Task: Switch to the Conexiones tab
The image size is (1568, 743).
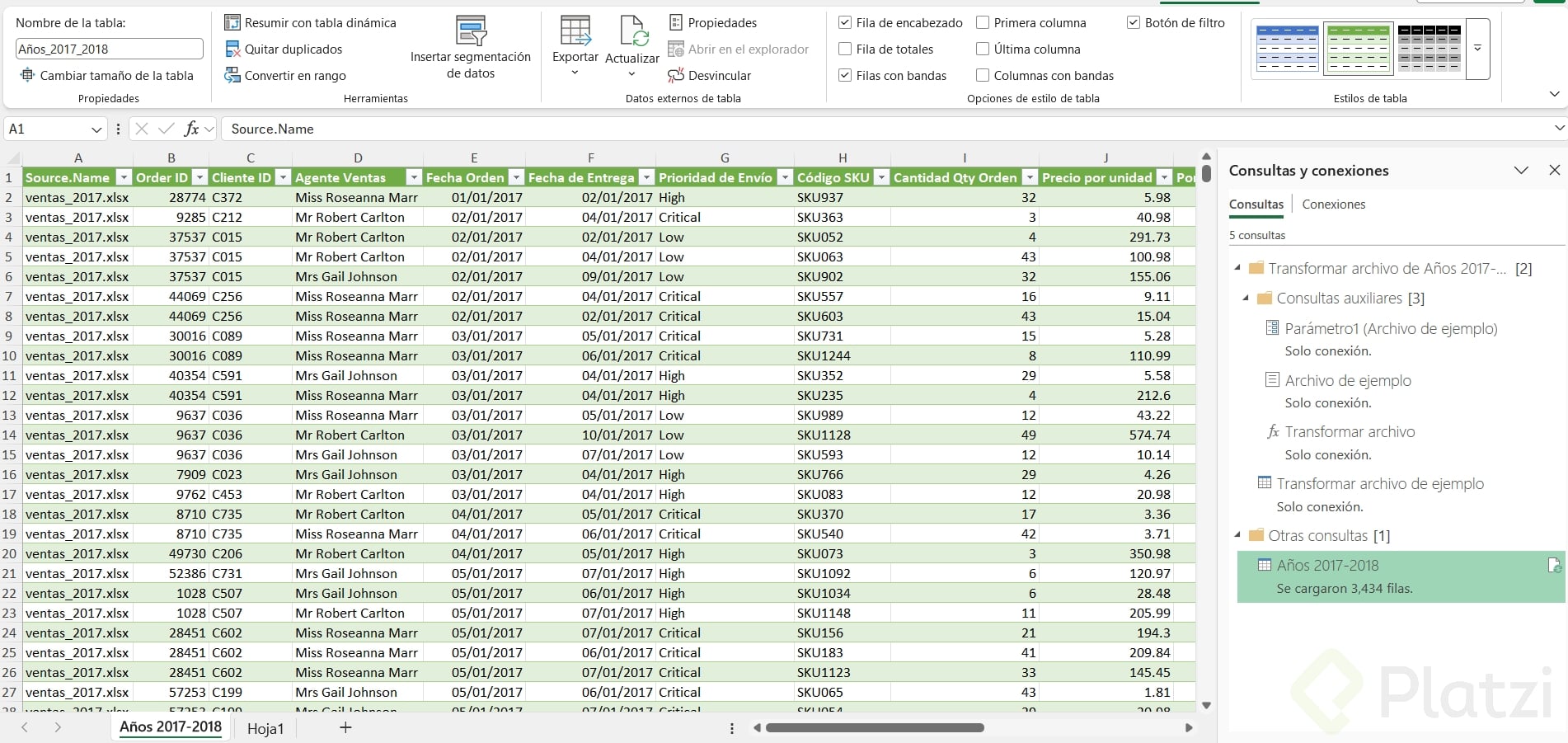Action: (x=1333, y=205)
